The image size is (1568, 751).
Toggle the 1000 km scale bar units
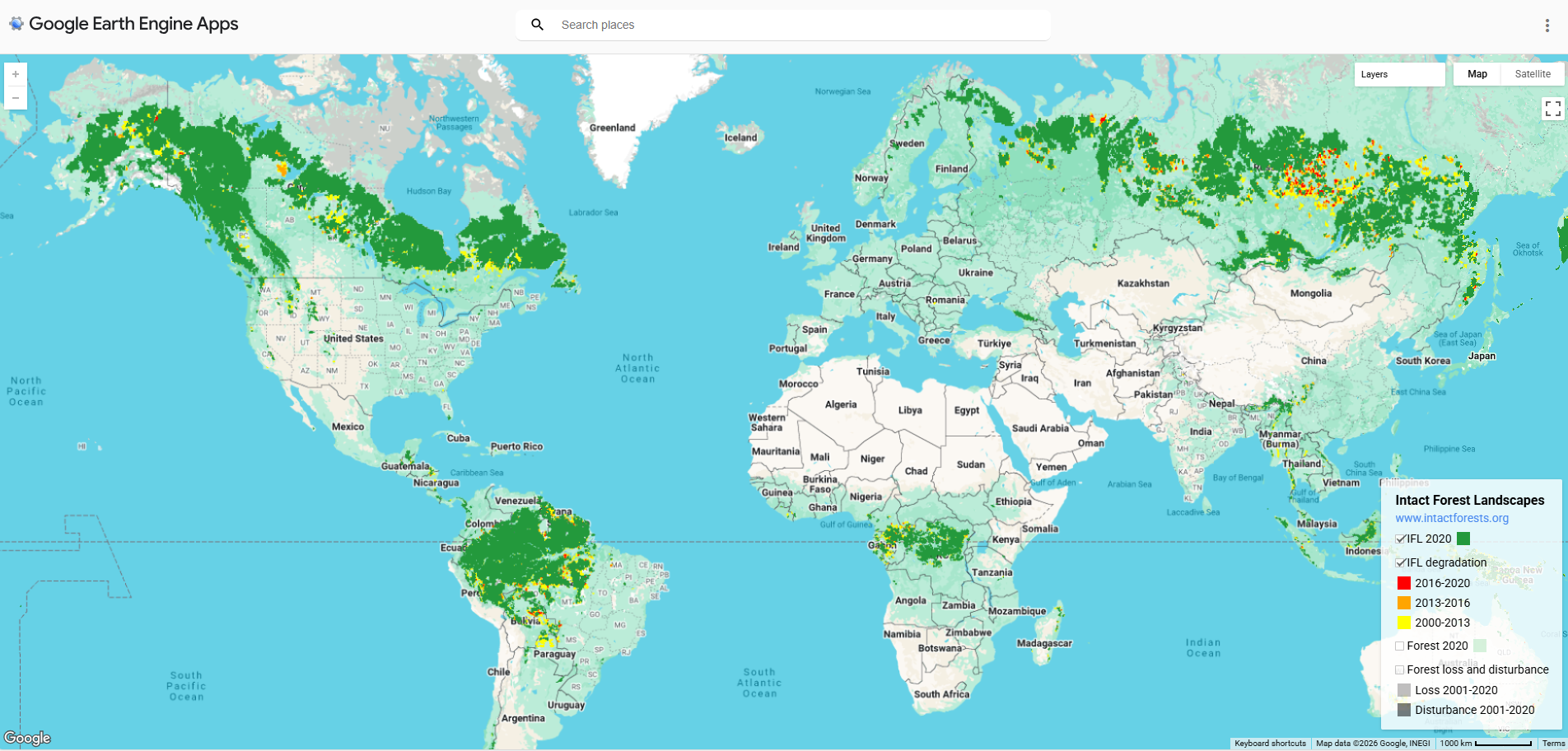click(x=1485, y=743)
